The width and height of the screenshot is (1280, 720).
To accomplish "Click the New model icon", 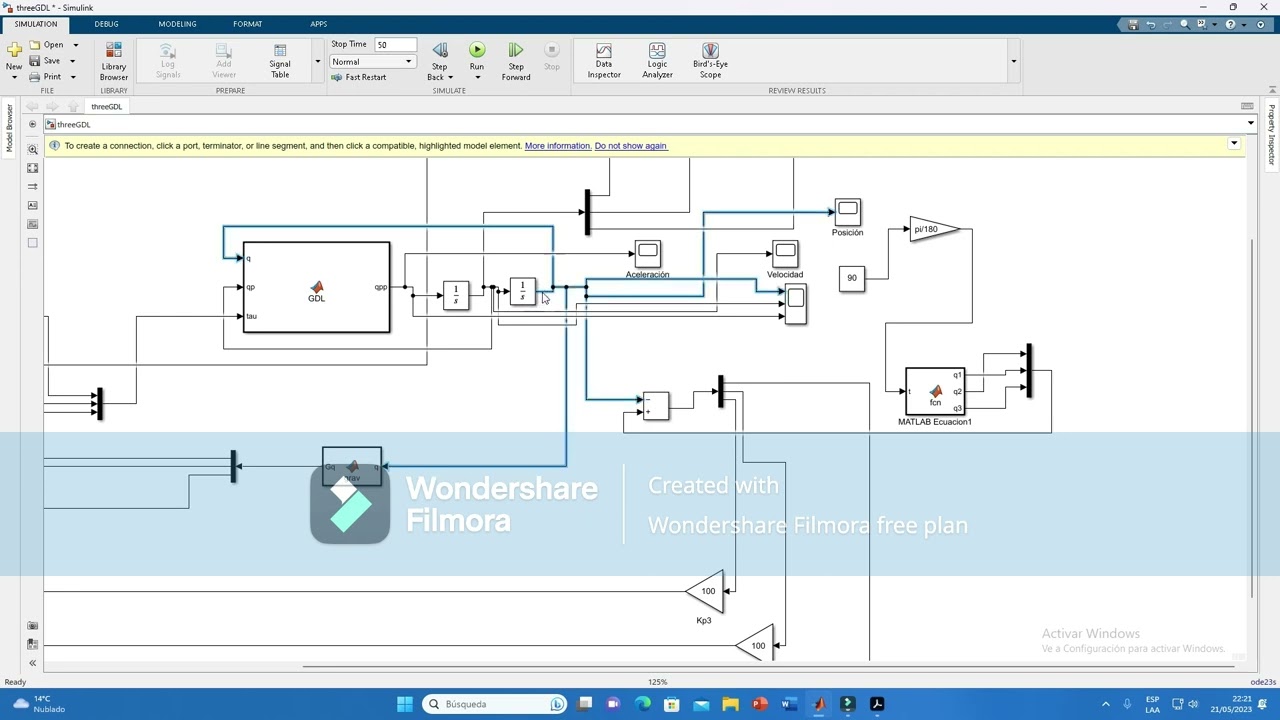I will pos(14,50).
